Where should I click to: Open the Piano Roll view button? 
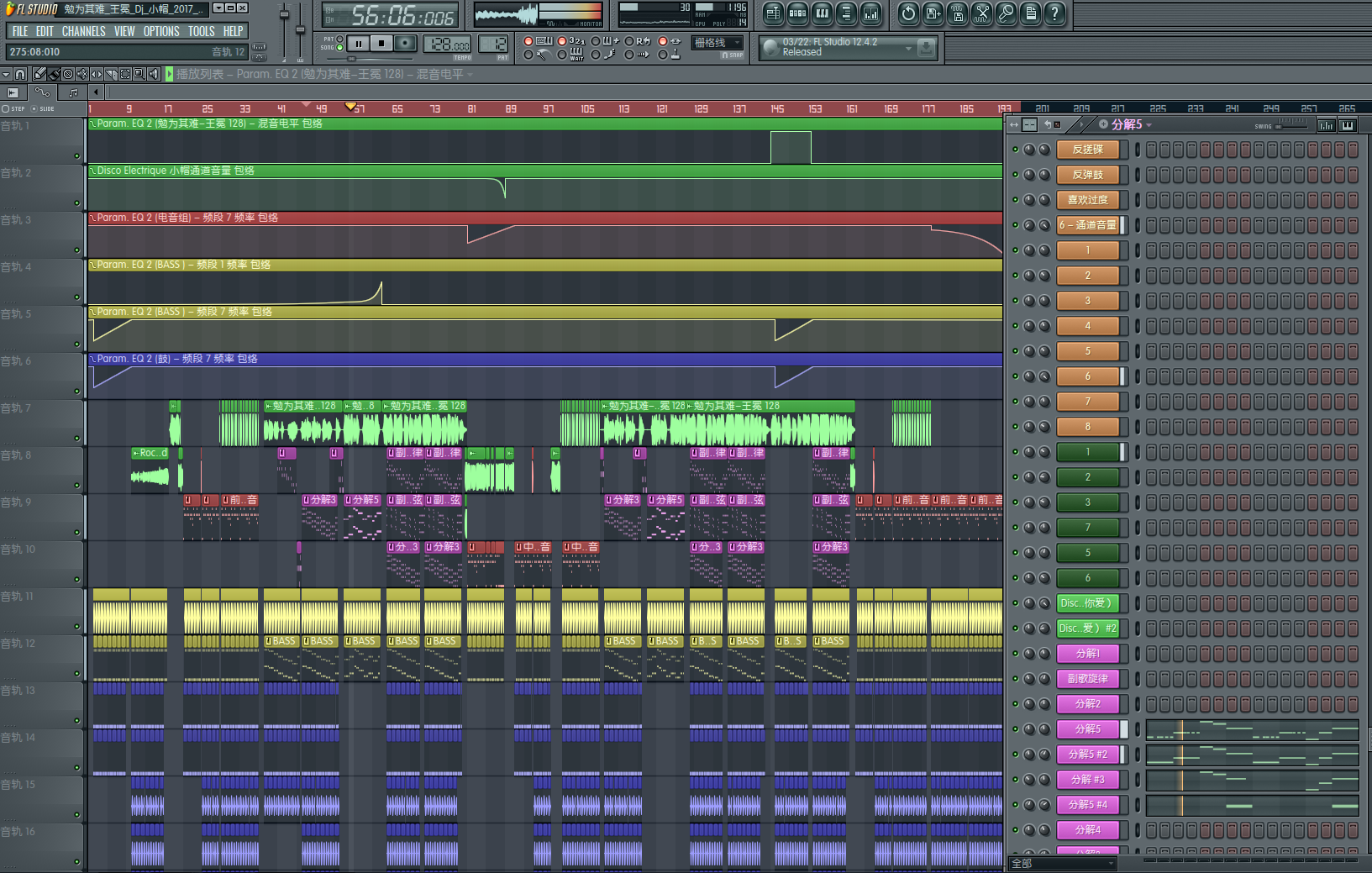[822, 13]
